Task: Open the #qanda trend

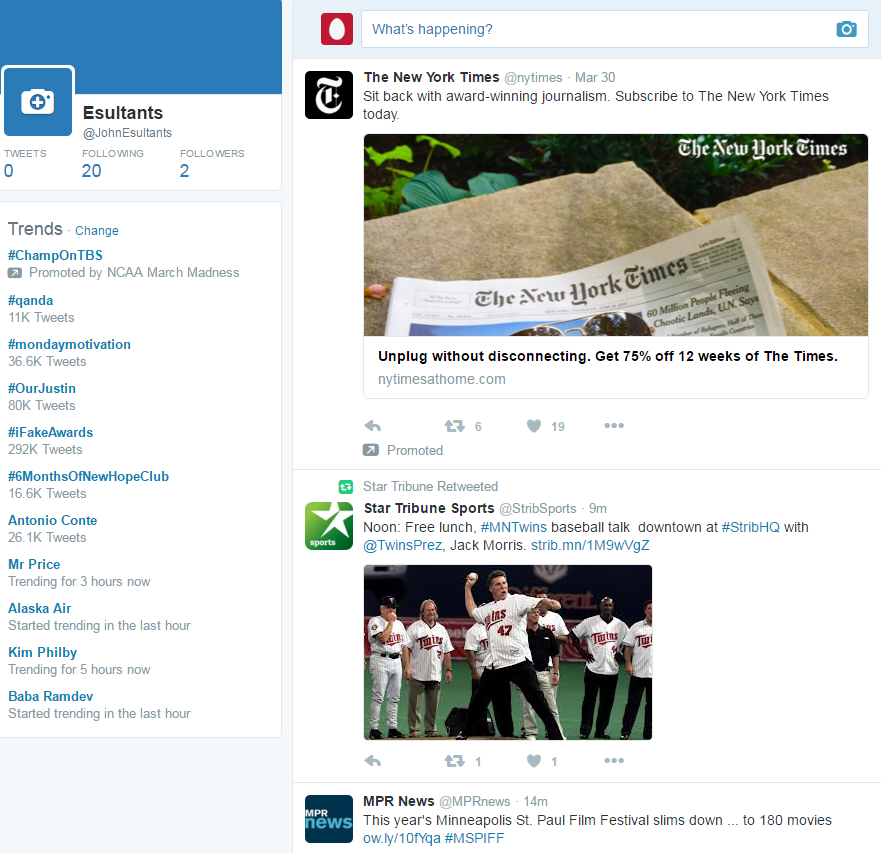Action: pos(30,301)
